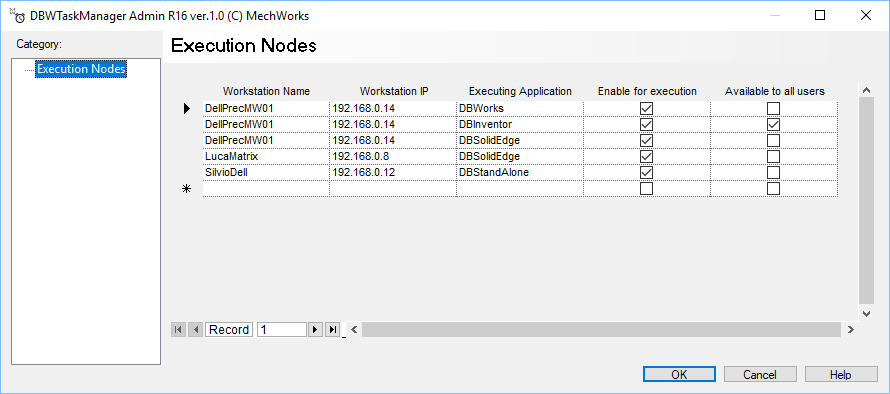Check Available to all users for DellPrecMW01 DBSolidEdge

click(x=773, y=140)
